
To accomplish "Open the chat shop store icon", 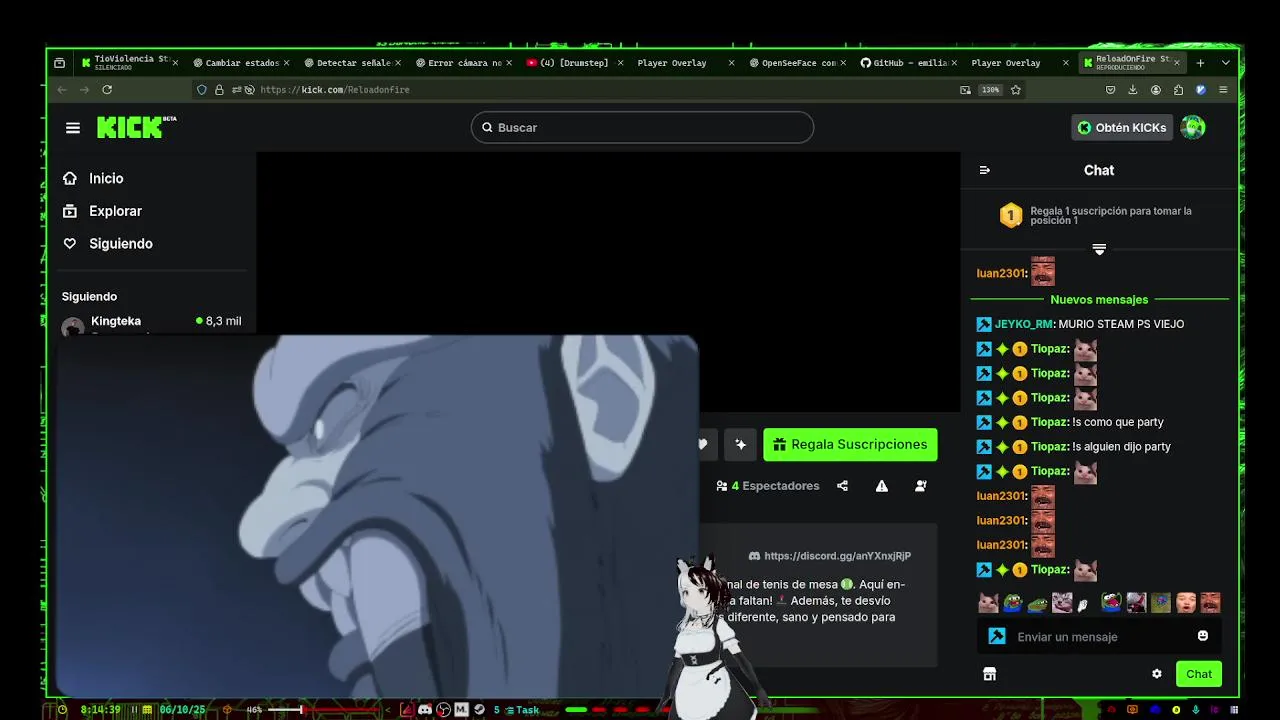I will click(x=989, y=674).
